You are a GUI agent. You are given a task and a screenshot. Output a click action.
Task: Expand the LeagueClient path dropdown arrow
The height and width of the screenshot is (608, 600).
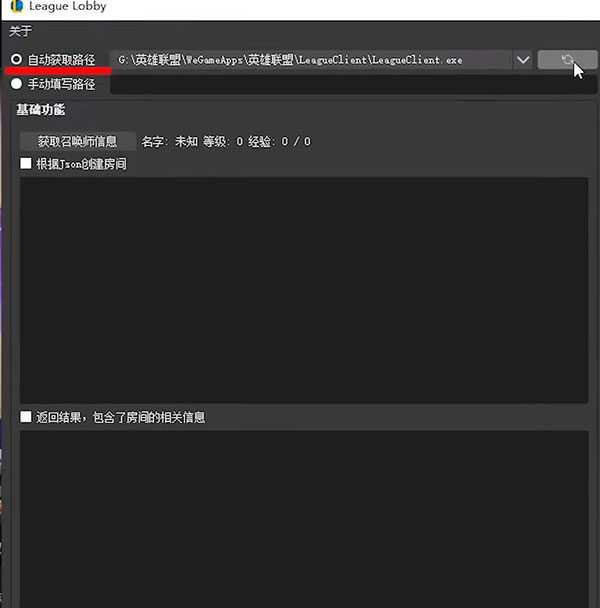[x=523, y=60]
